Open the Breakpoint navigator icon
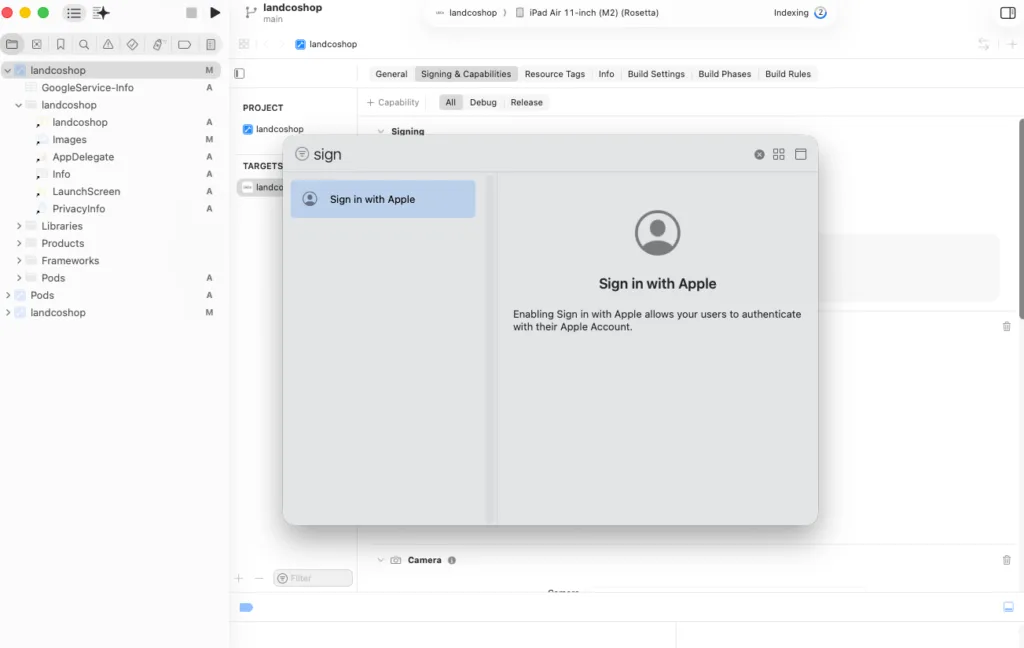The width and height of the screenshot is (1024, 648). pos(184,44)
